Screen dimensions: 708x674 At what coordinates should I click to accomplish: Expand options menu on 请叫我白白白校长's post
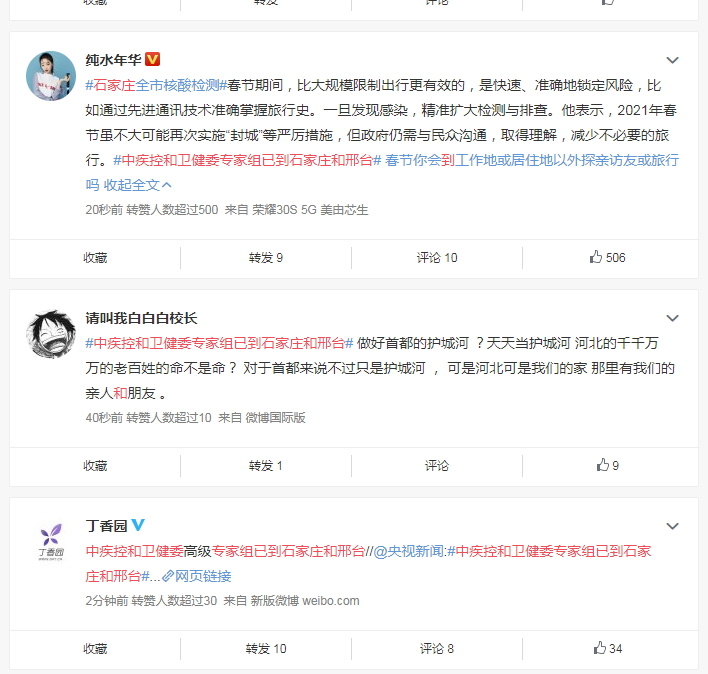click(672, 318)
